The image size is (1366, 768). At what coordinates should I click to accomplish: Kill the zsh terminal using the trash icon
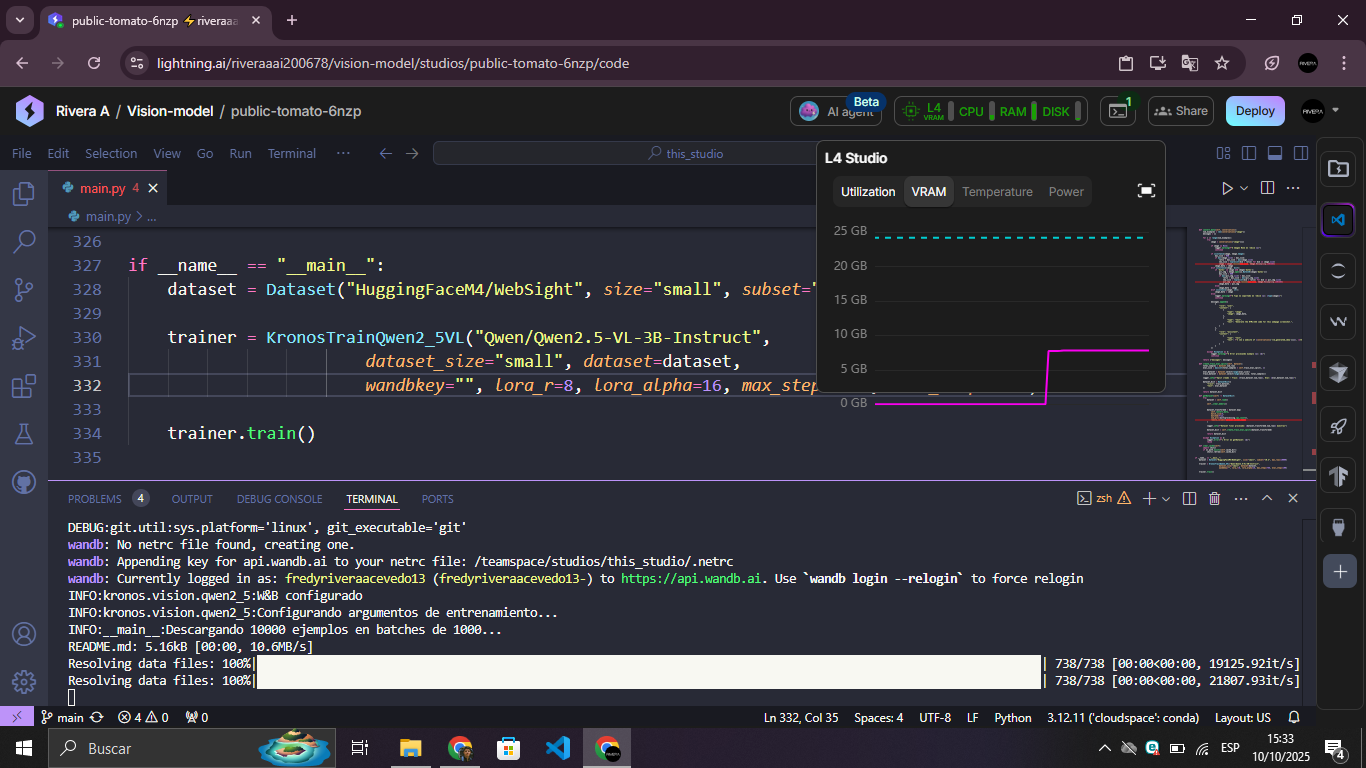1214,497
